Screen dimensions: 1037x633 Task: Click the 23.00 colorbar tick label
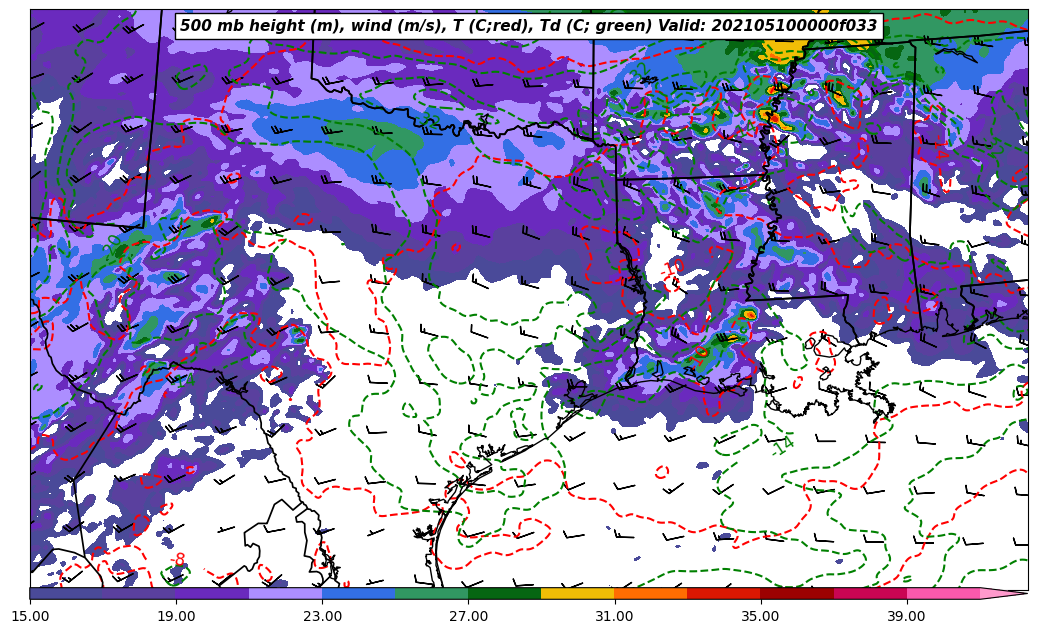[322, 616]
